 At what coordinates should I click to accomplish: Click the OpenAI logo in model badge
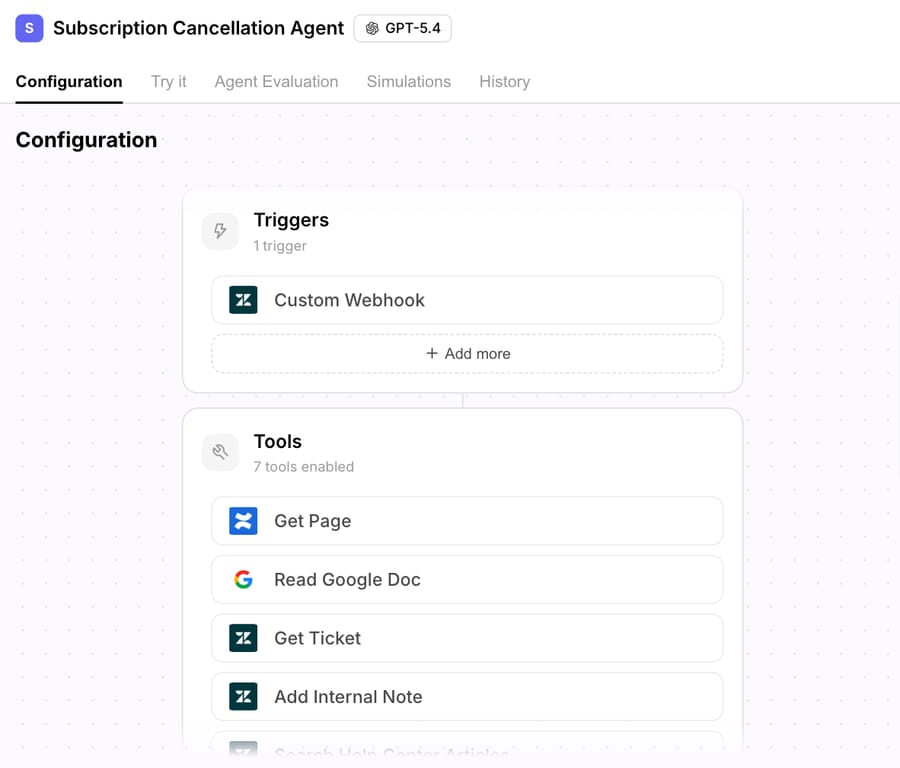point(372,28)
